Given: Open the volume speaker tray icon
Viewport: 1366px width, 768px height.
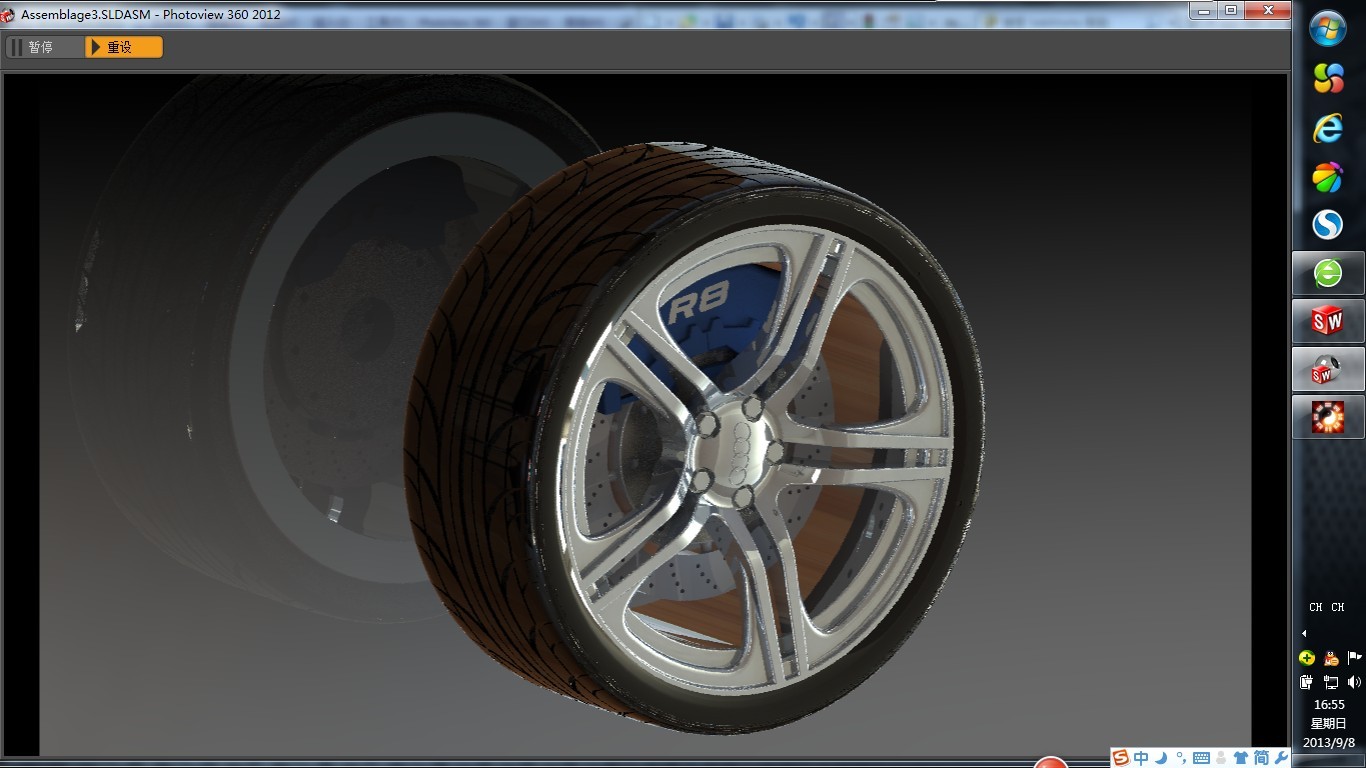Looking at the screenshot, I should [1355, 682].
